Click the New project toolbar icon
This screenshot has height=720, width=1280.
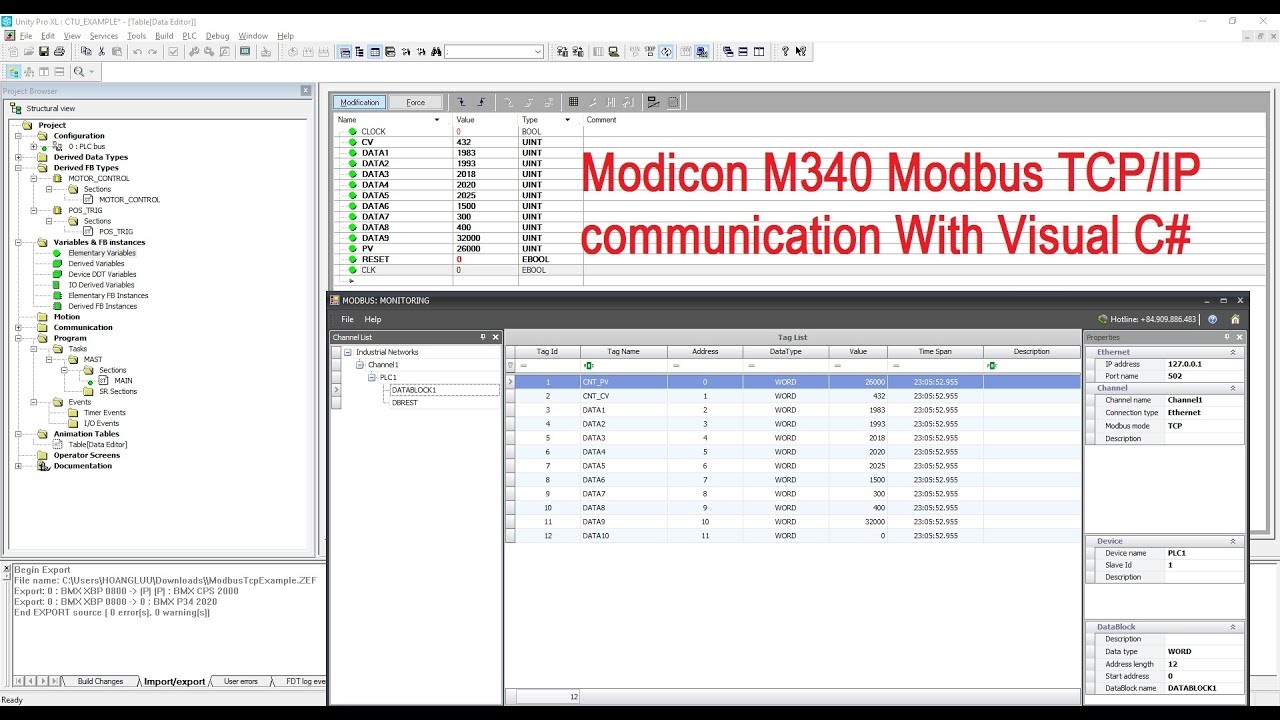12,52
